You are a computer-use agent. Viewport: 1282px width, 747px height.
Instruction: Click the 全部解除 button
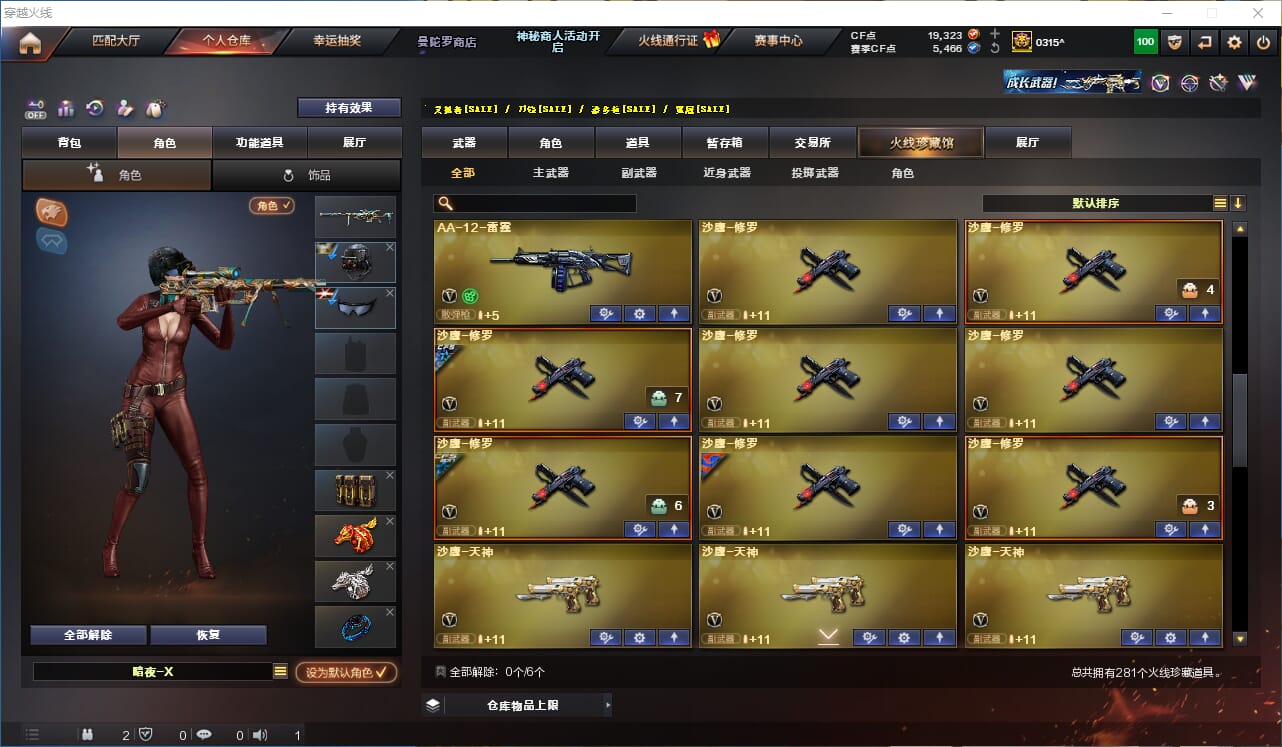88,635
